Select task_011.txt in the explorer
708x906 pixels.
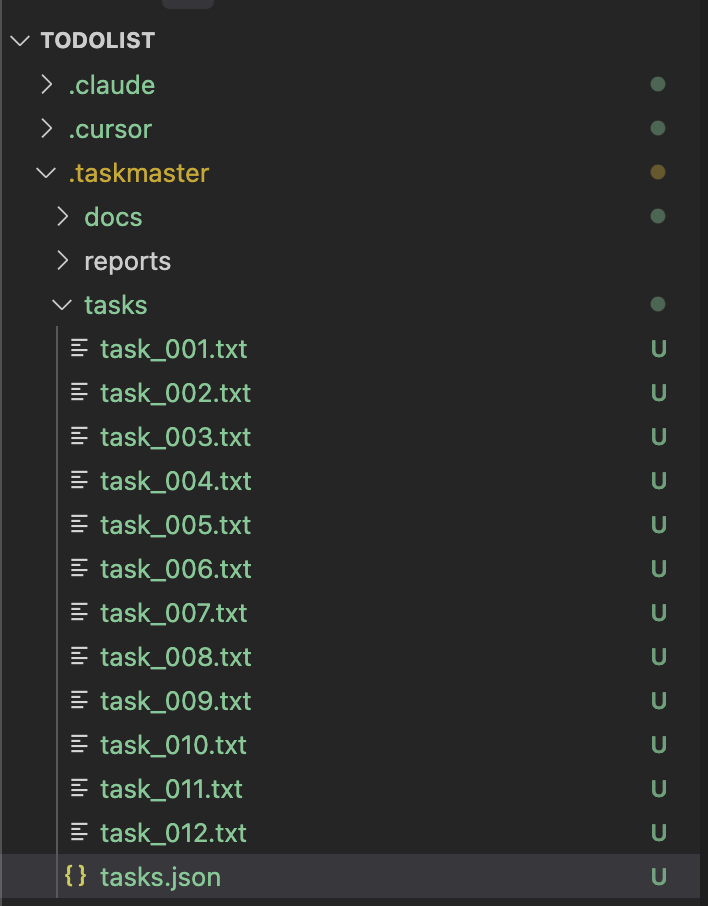pos(172,789)
